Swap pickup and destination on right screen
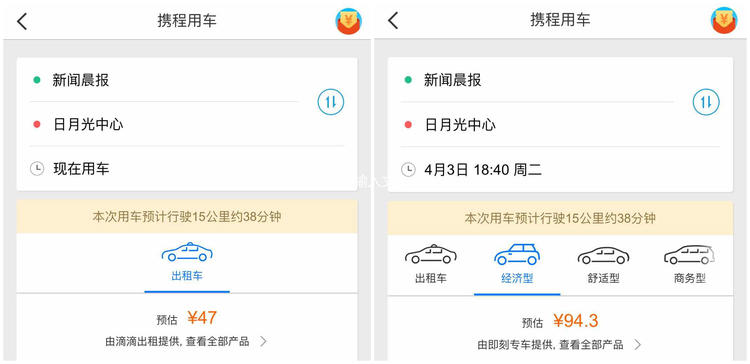 706,102
